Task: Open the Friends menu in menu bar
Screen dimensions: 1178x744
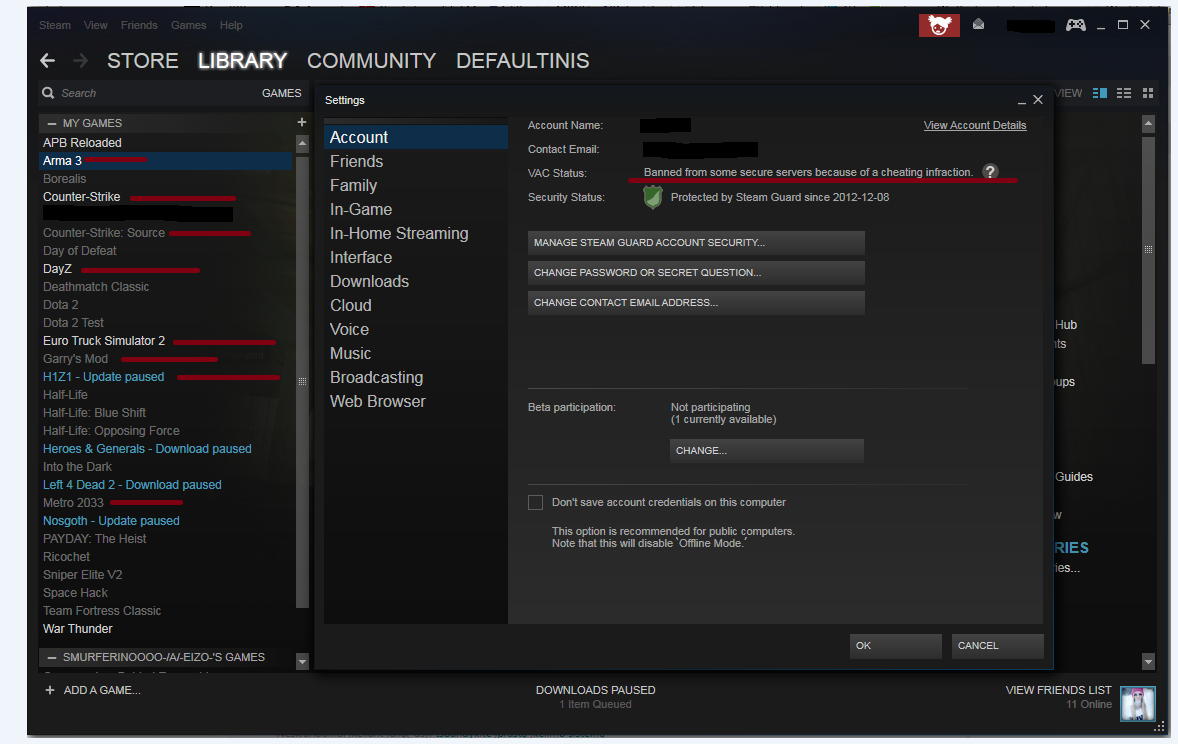Action: click(x=139, y=25)
